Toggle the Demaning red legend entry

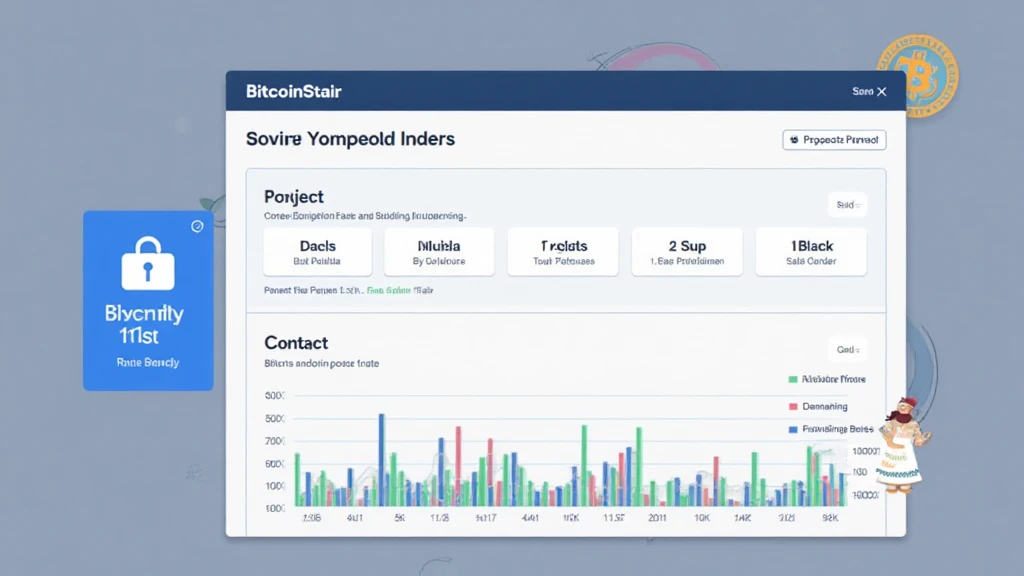[818, 406]
